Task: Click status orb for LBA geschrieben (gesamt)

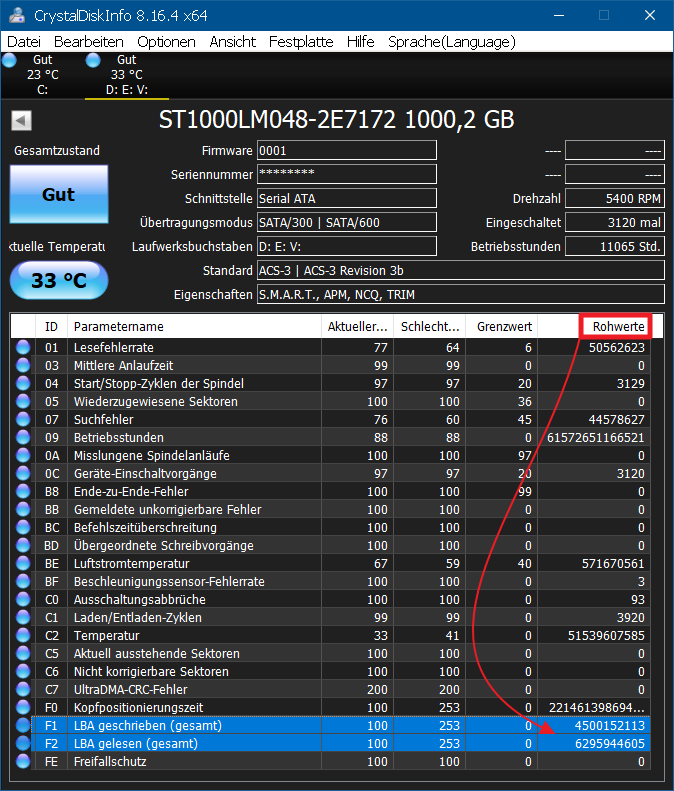Action: pyautogui.click(x=23, y=725)
